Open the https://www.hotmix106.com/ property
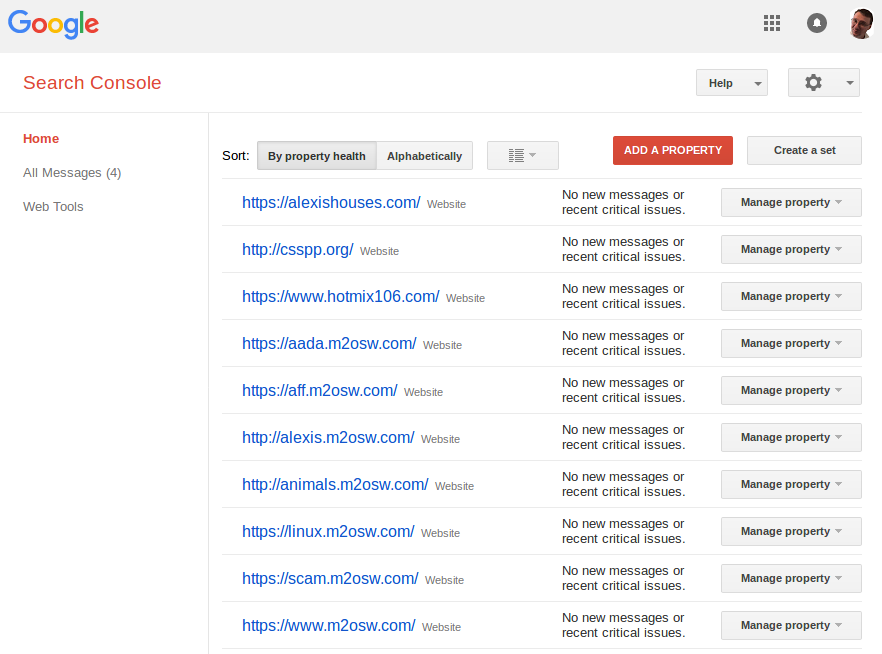This screenshot has height=654, width=882. click(x=340, y=296)
